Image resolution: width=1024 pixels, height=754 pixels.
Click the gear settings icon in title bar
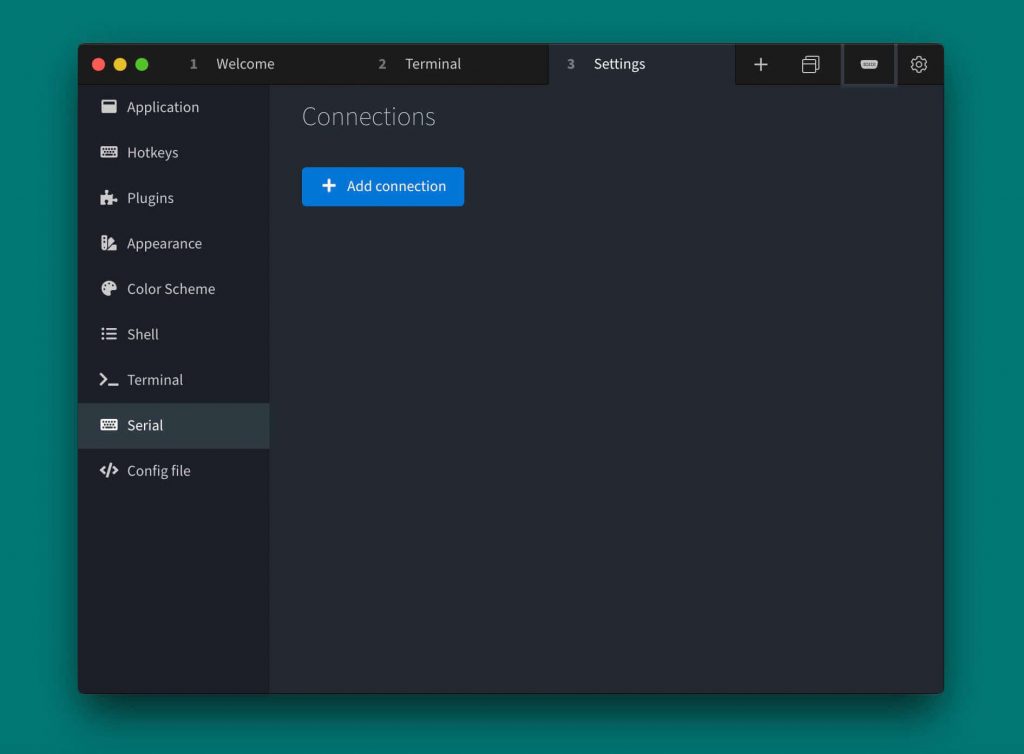pos(919,64)
